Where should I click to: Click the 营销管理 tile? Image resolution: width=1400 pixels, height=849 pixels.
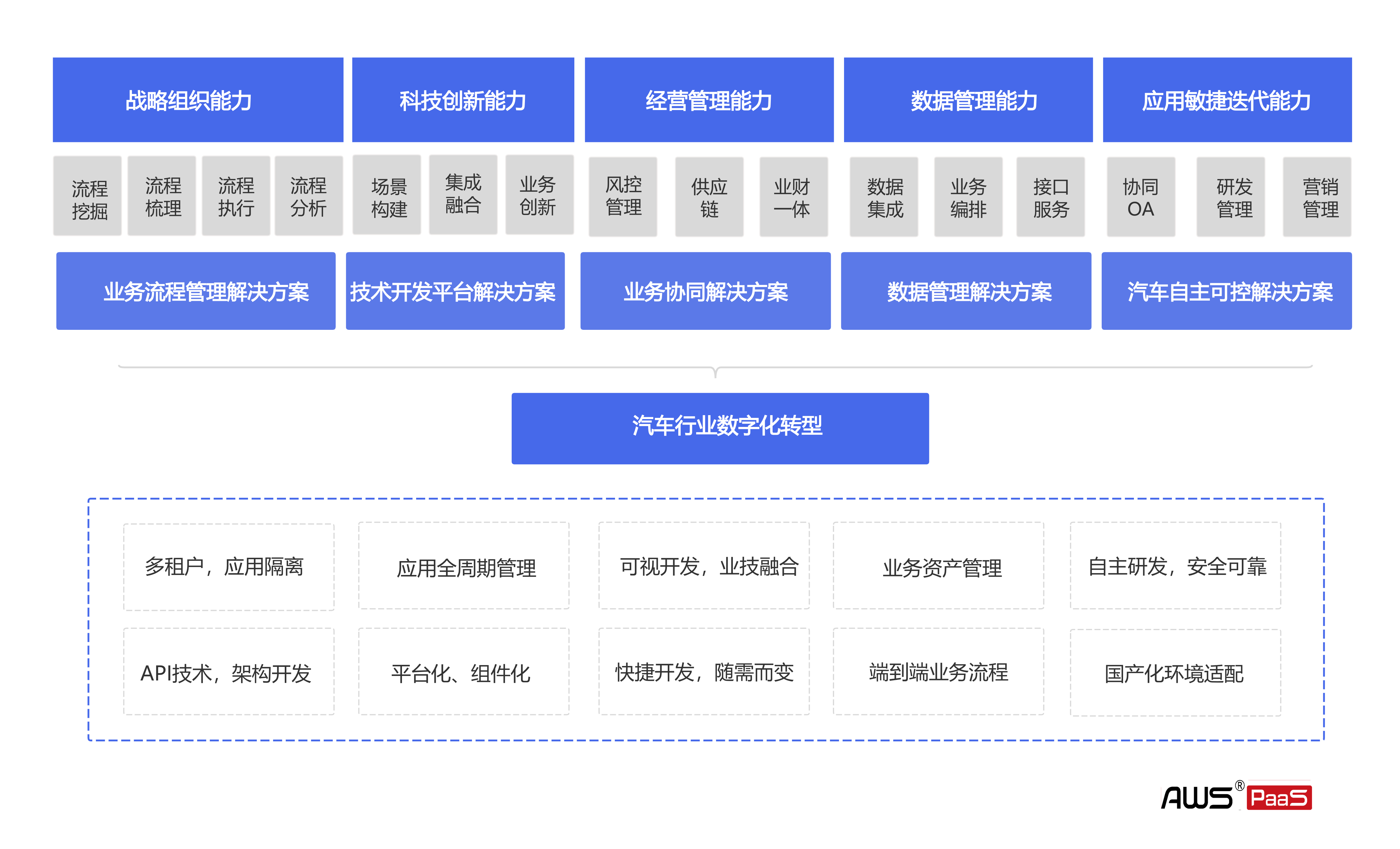(1318, 197)
